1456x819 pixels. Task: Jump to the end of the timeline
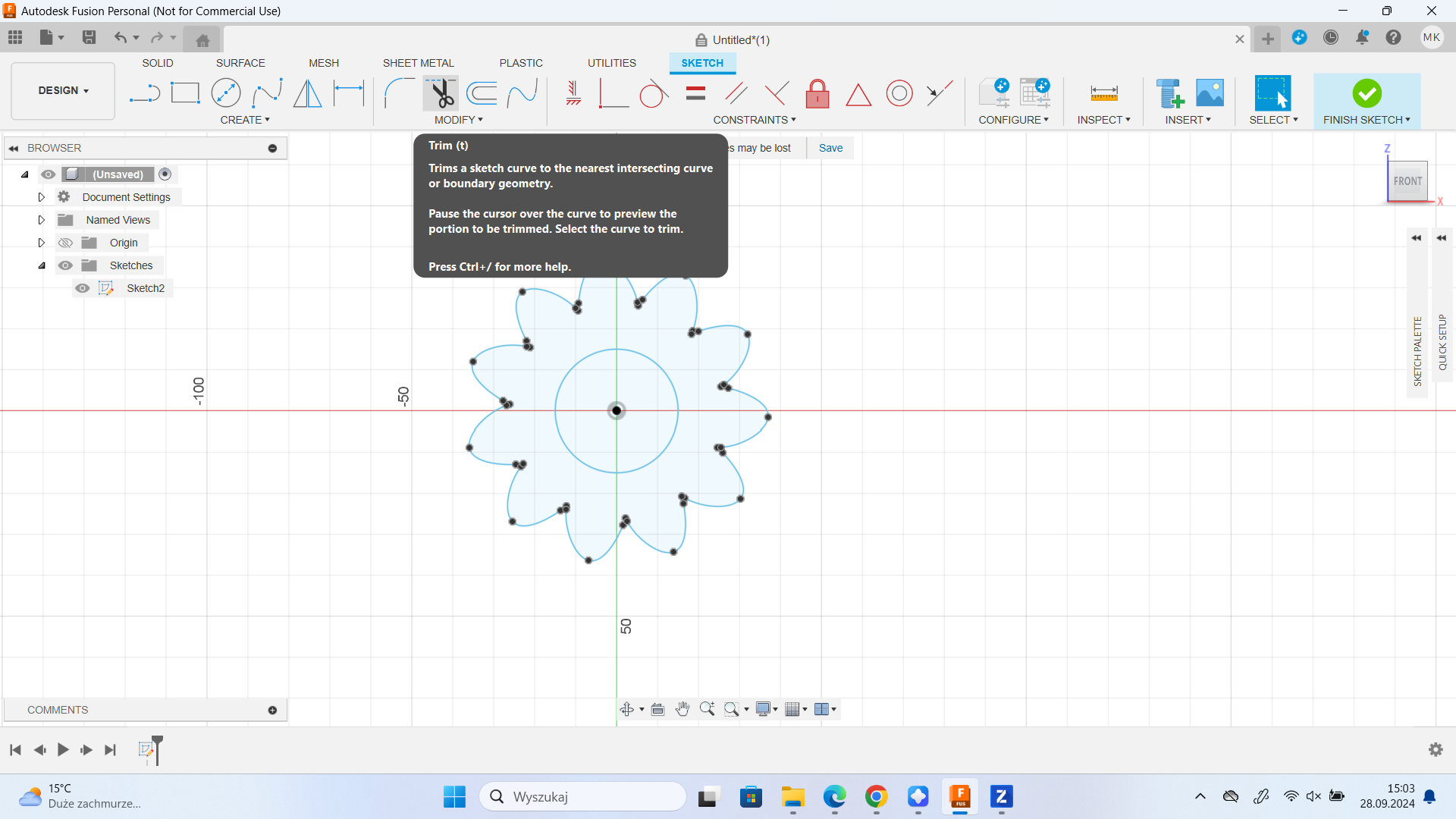pos(111,750)
